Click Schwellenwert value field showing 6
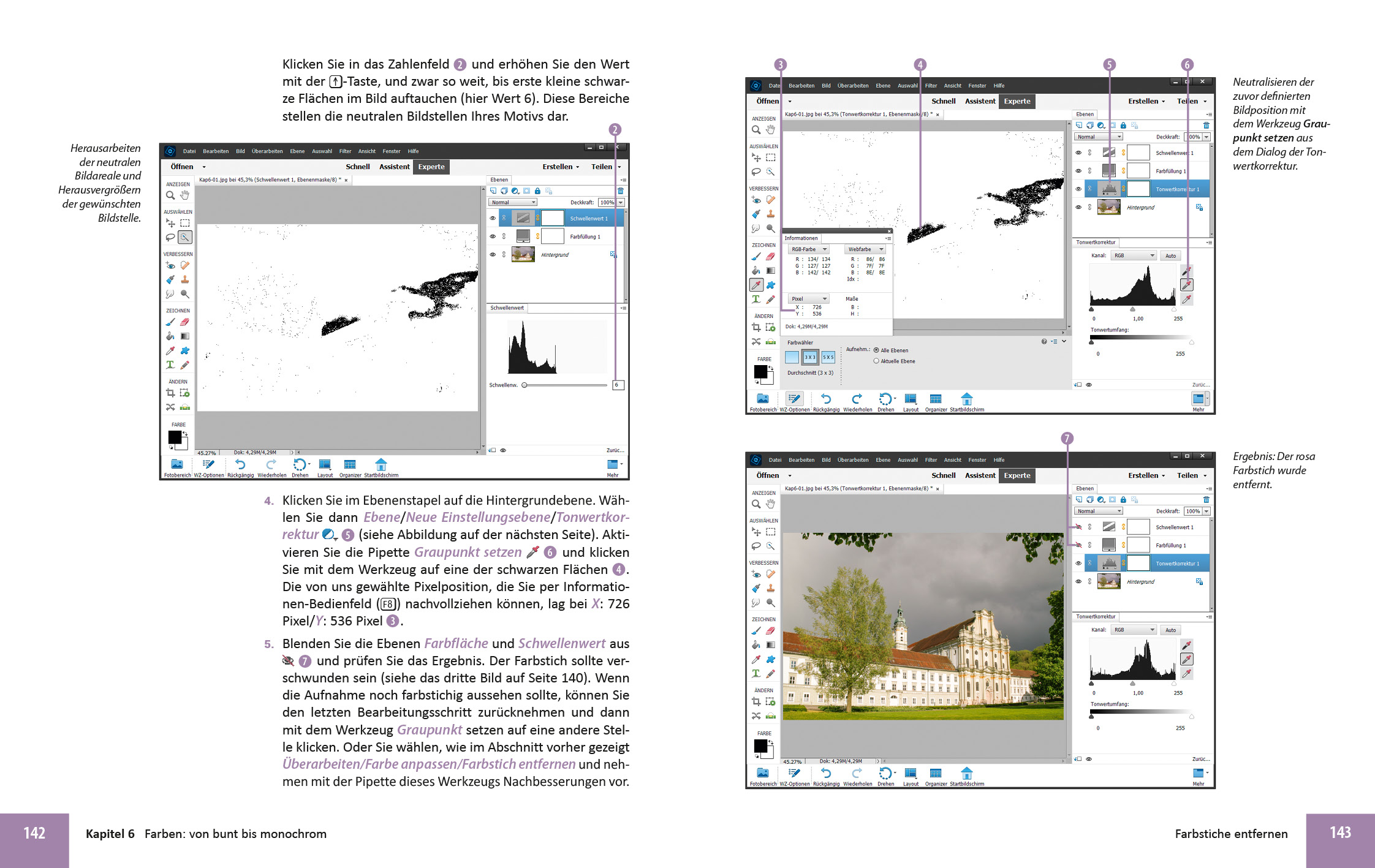1375x868 pixels. pos(617,385)
